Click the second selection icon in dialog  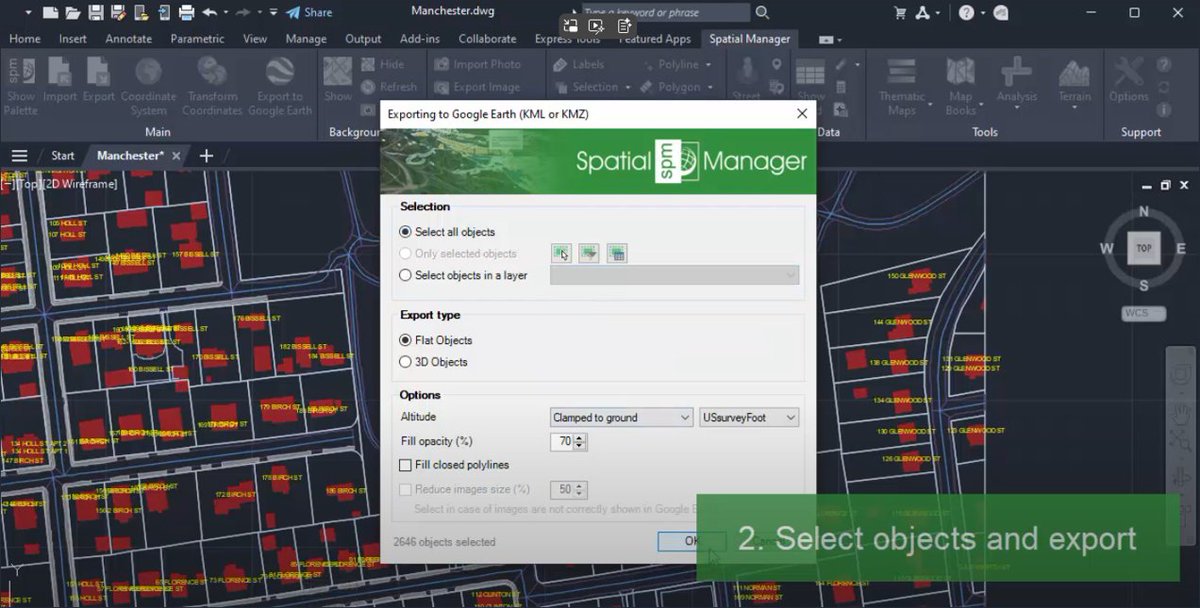pos(589,253)
